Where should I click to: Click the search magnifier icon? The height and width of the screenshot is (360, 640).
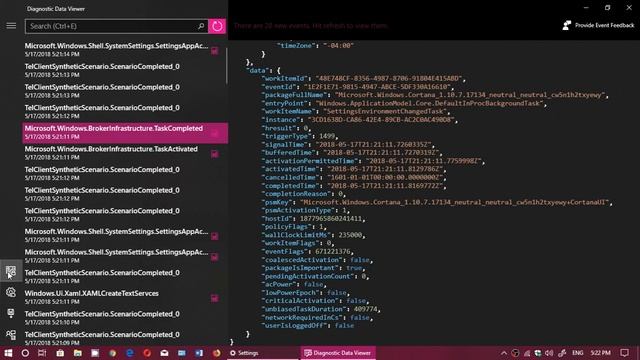point(201,26)
